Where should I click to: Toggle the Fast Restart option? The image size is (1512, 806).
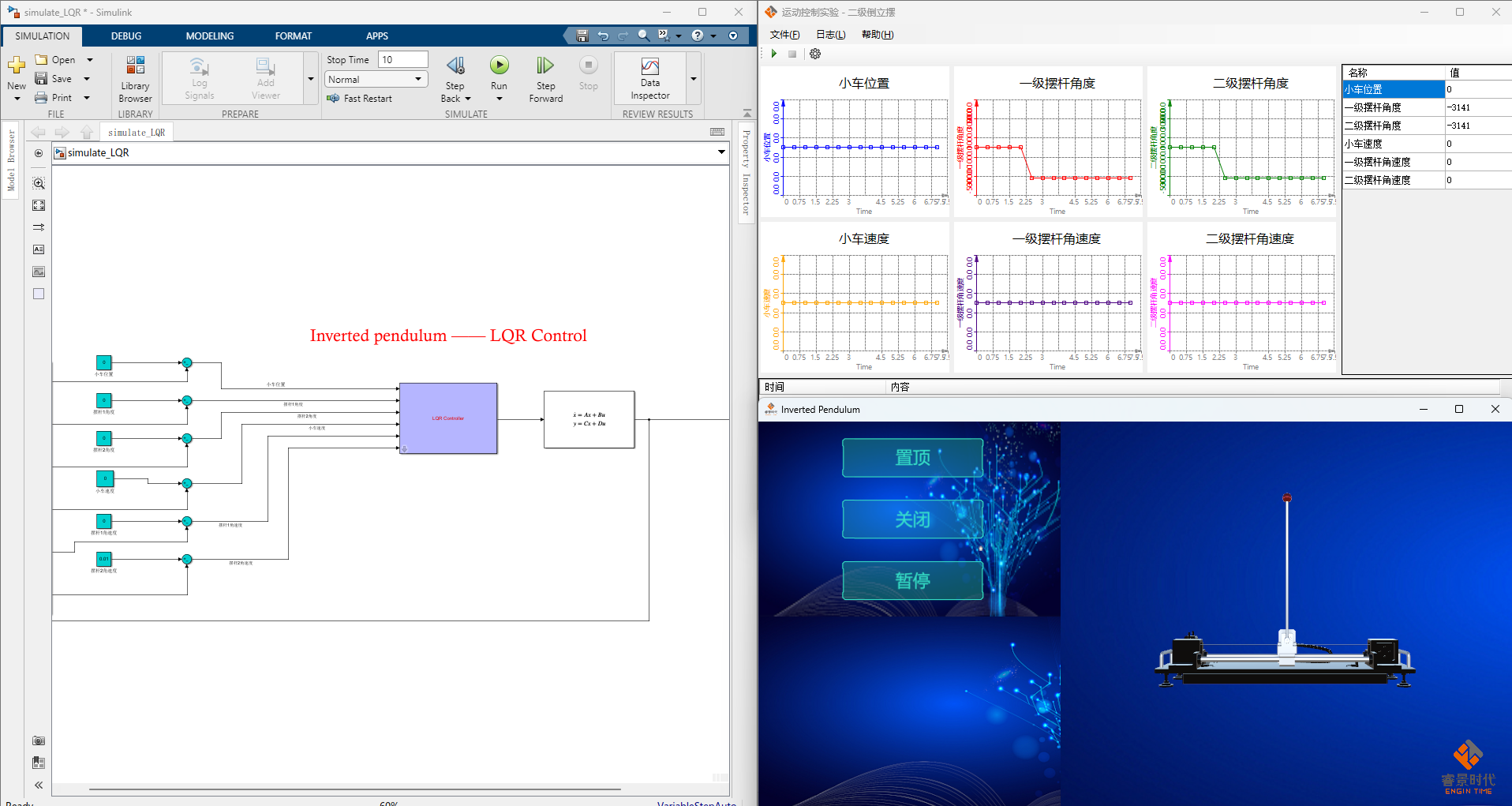click(x=359, y=99)
